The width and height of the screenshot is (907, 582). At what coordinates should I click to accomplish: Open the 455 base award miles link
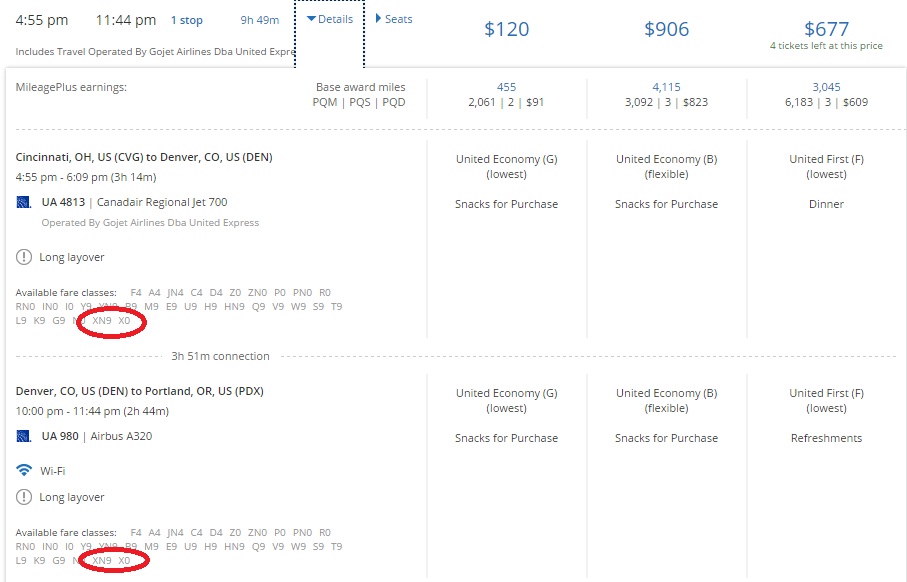coord(506,87)
